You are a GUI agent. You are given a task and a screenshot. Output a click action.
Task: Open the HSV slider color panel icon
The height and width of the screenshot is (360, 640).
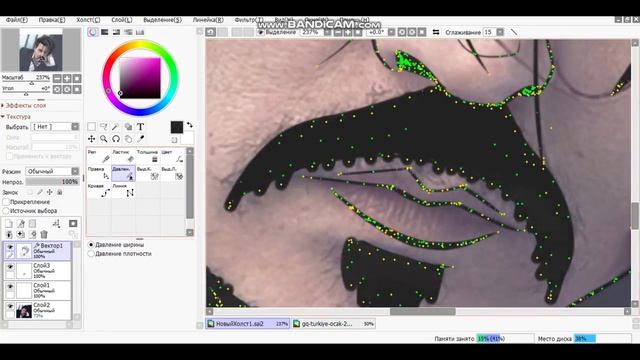pyautogui.click(x=116, y=32)
